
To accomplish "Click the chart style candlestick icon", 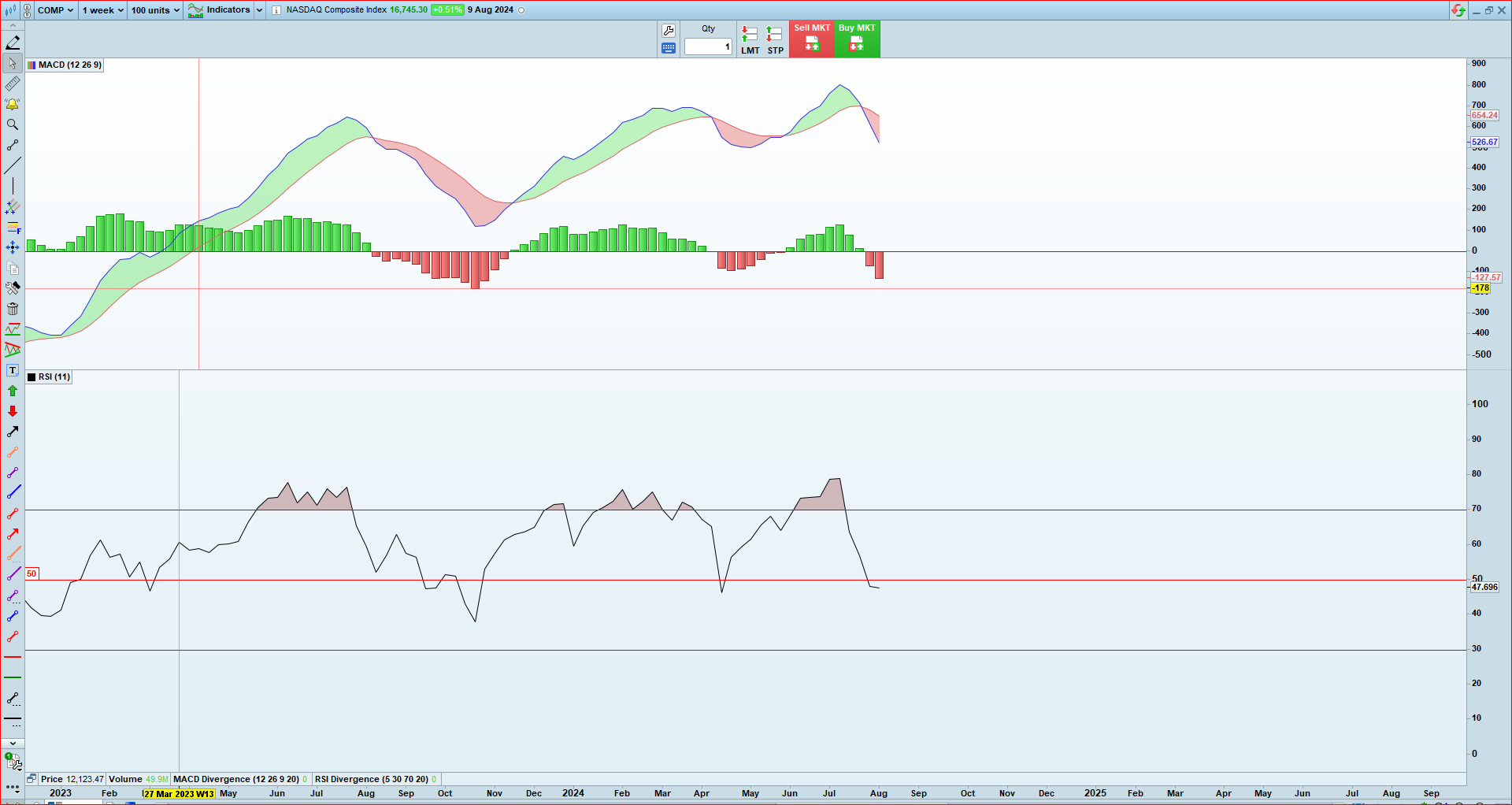I will tap(10, 10).
